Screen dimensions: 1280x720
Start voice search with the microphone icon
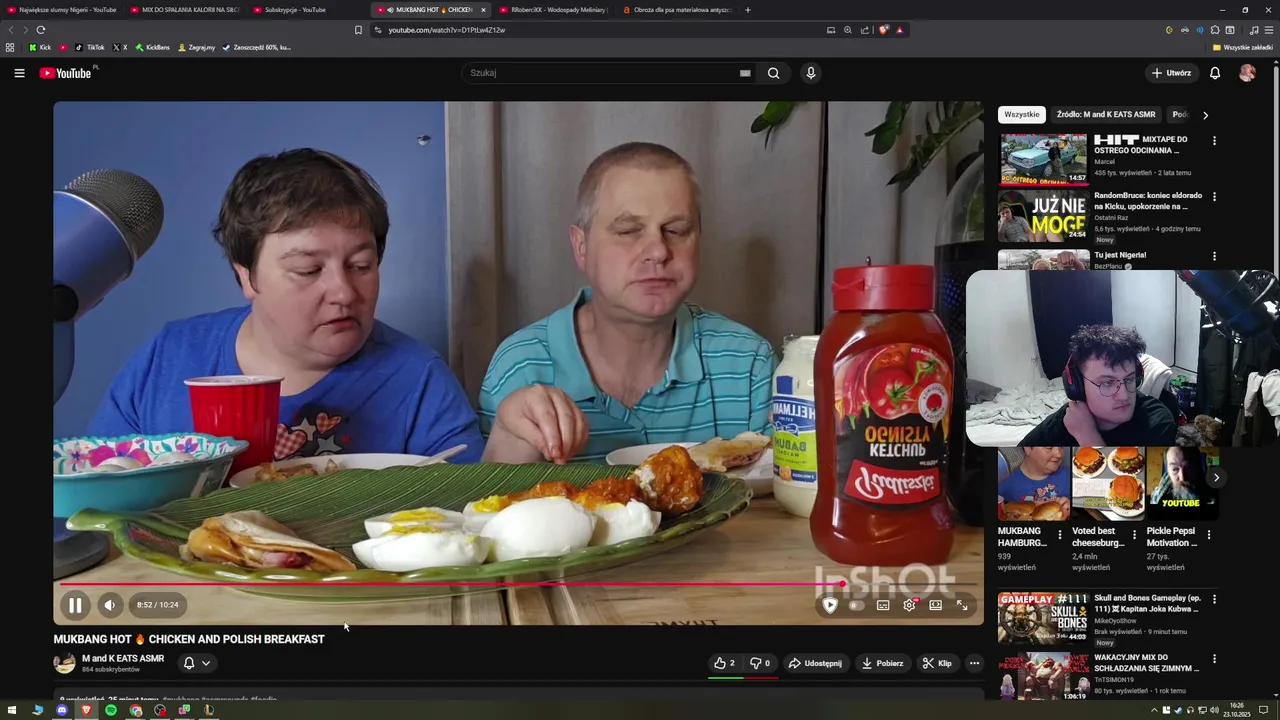click(811, 73)
